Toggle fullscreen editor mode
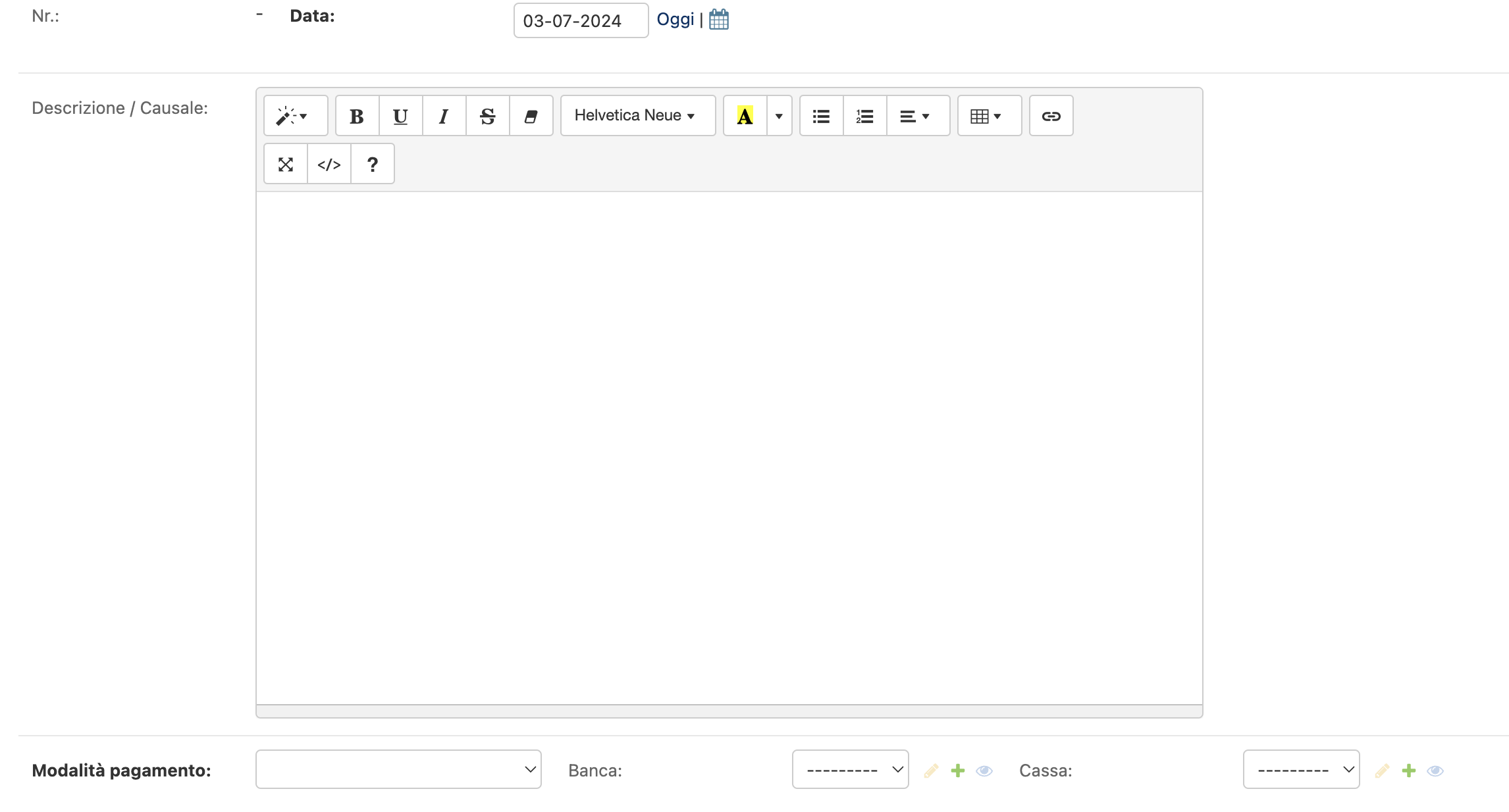The image size is (1509, 812). (285, 164)
